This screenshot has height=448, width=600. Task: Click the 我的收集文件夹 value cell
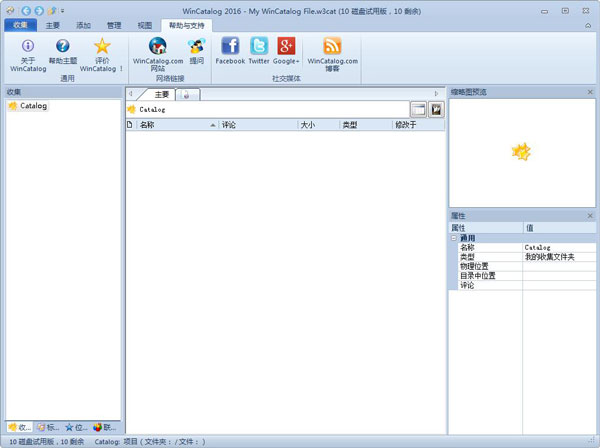(559, 257)
